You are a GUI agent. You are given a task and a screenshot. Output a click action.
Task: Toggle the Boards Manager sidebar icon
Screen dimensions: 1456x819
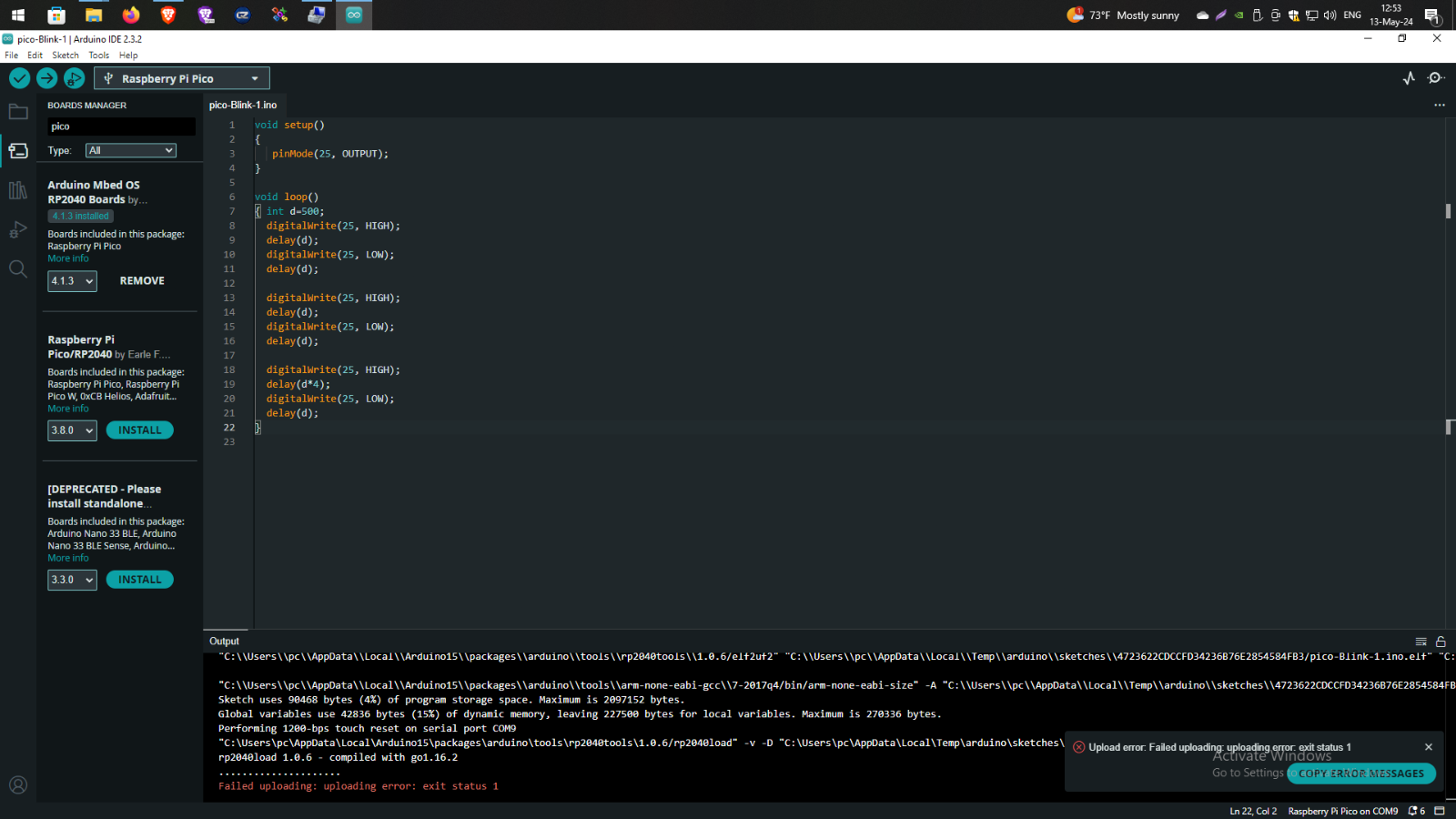[18, 151]
